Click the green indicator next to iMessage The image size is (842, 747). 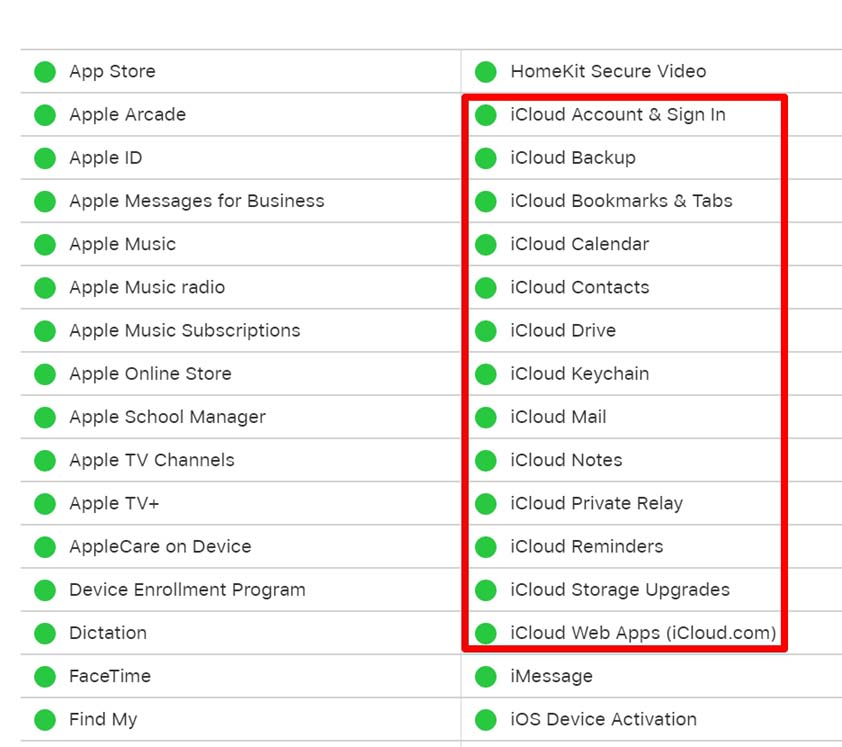point(485,676)
